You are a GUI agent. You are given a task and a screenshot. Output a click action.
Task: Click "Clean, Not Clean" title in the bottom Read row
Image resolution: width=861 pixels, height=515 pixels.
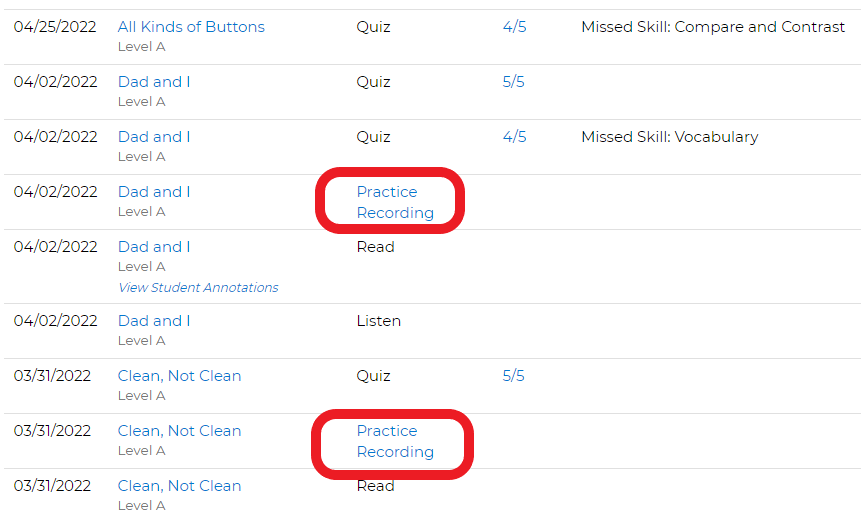click(180, 485)
